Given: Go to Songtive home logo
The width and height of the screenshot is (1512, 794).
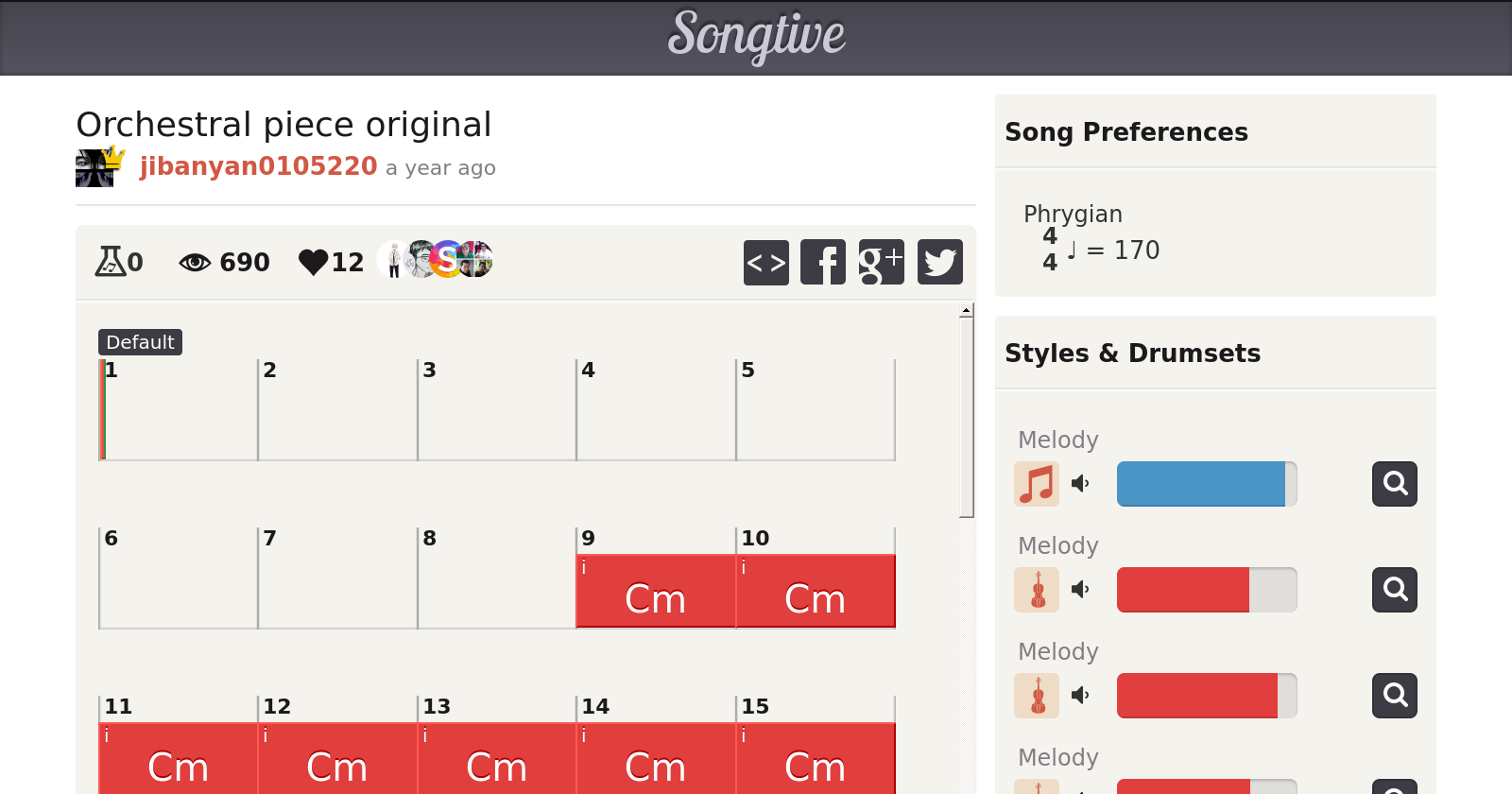Looking at the screenshot, I should [756, 36].
